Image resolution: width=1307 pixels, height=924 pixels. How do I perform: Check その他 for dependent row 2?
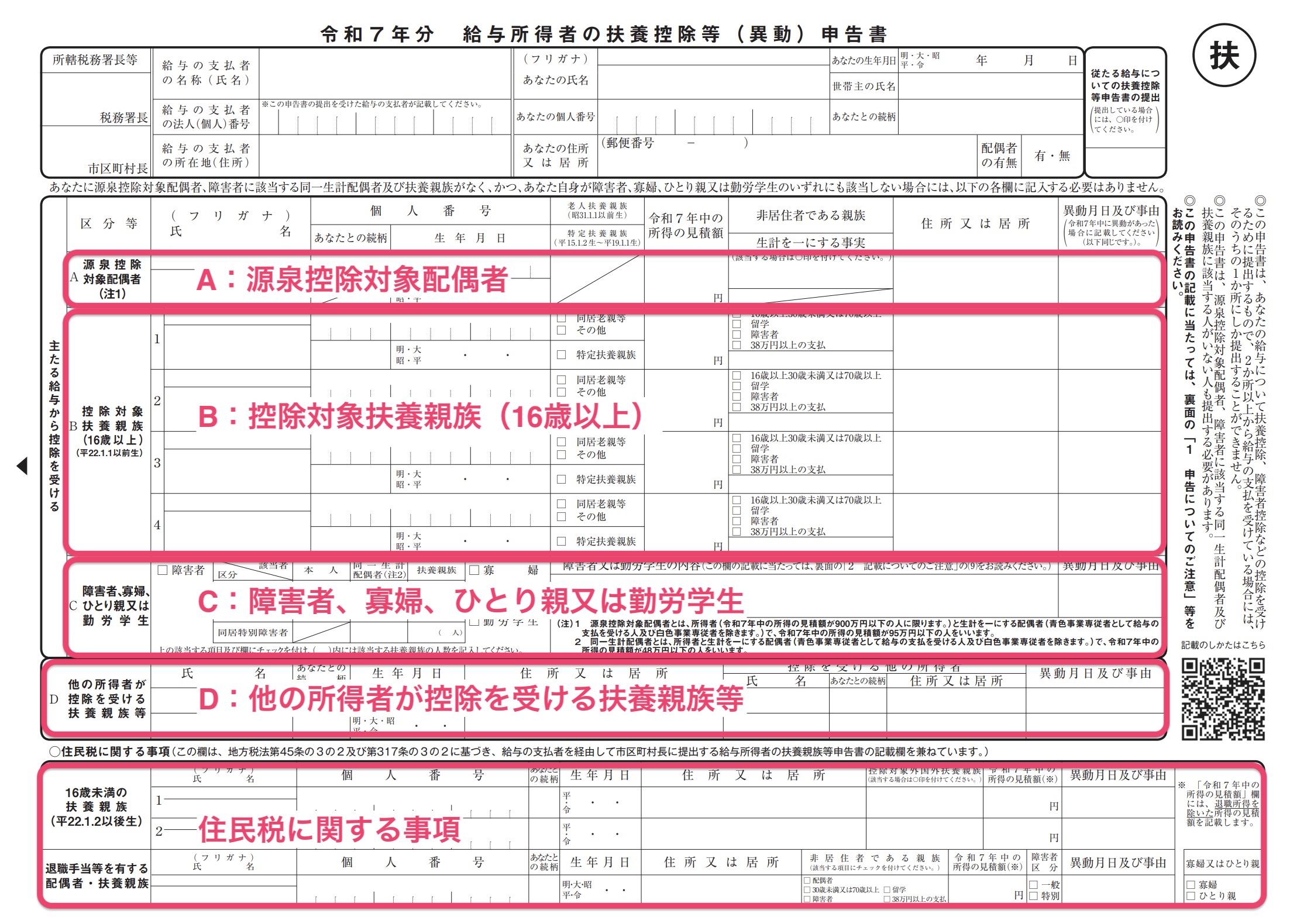click(x=562, y=392)
